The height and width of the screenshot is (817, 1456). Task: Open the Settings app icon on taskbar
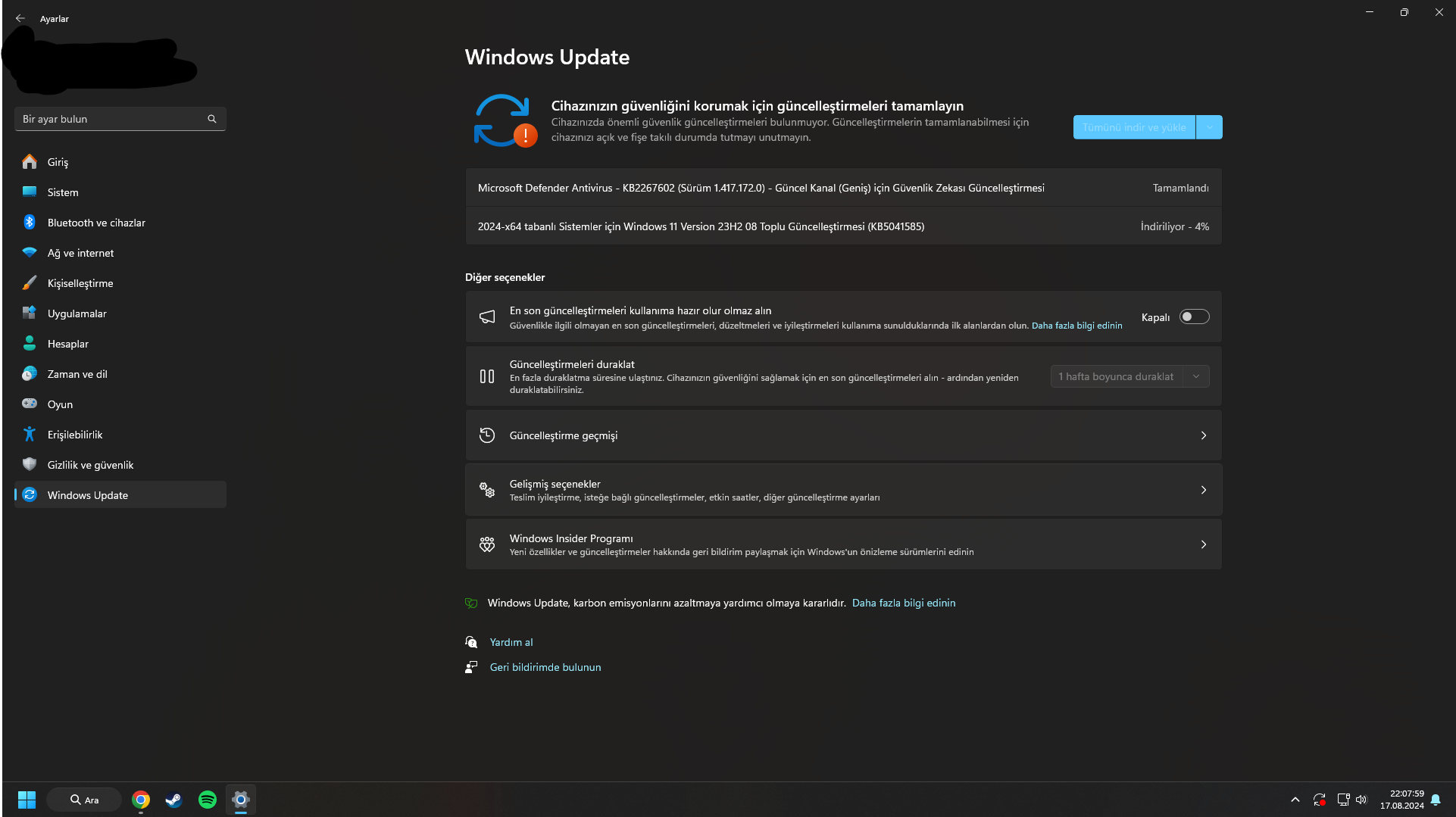pyautogui.click(x=241, y=800)
